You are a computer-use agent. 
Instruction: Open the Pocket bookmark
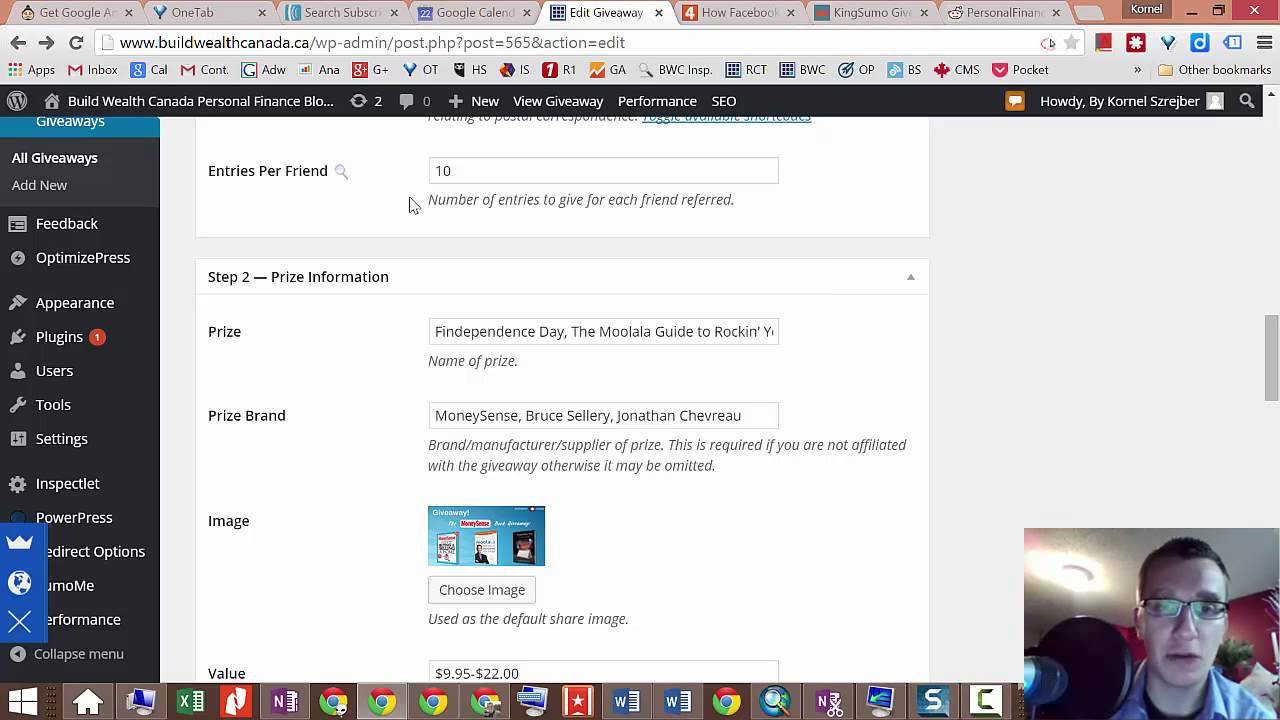pyautogui.click(x=1019, y=70)
